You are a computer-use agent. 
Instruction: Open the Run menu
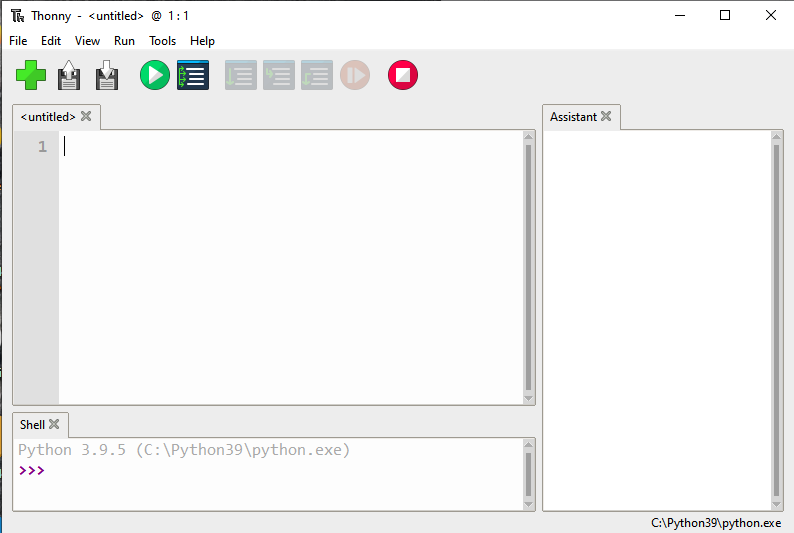(124, 41)
